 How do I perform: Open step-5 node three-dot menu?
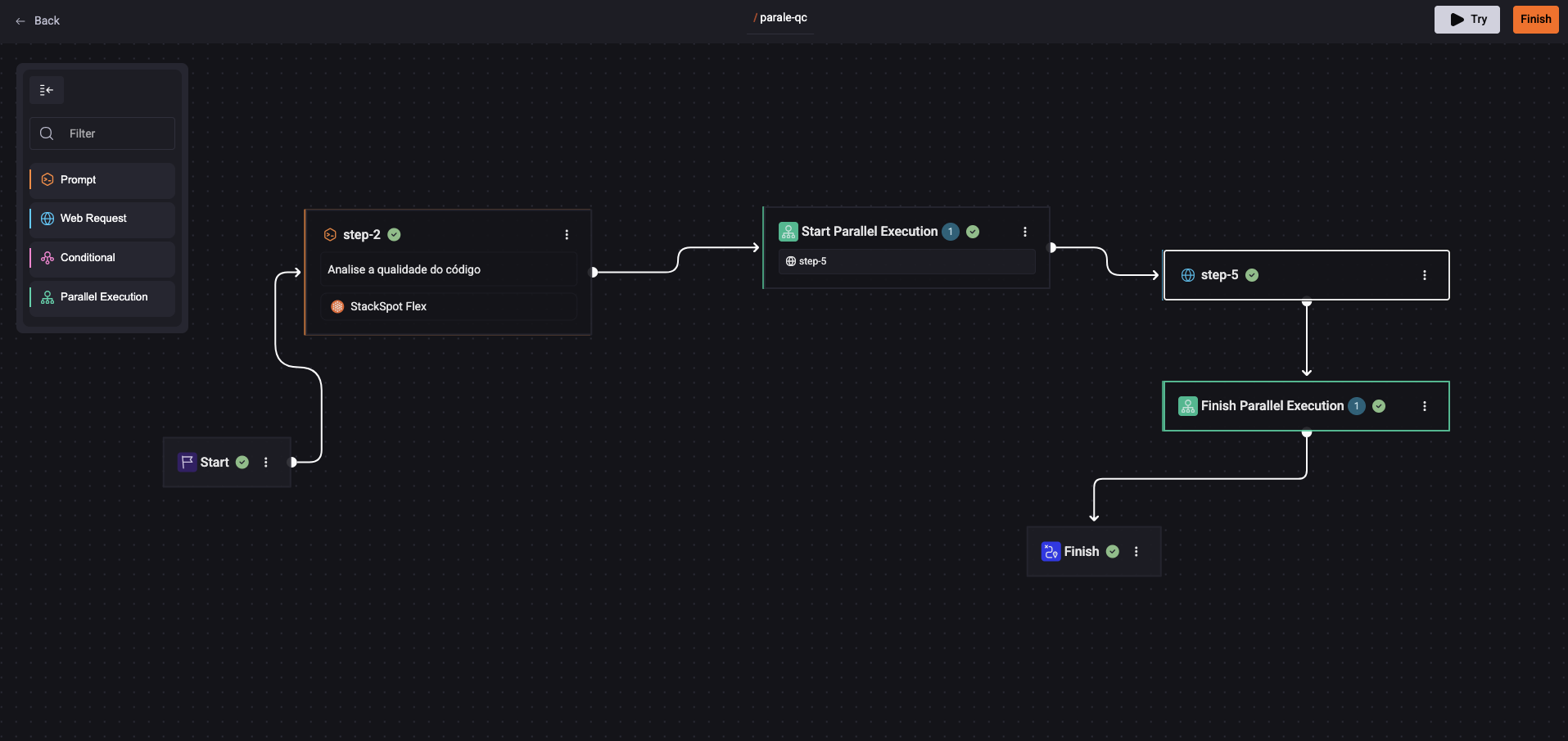pyautogui.click(x=1425, y=275)
